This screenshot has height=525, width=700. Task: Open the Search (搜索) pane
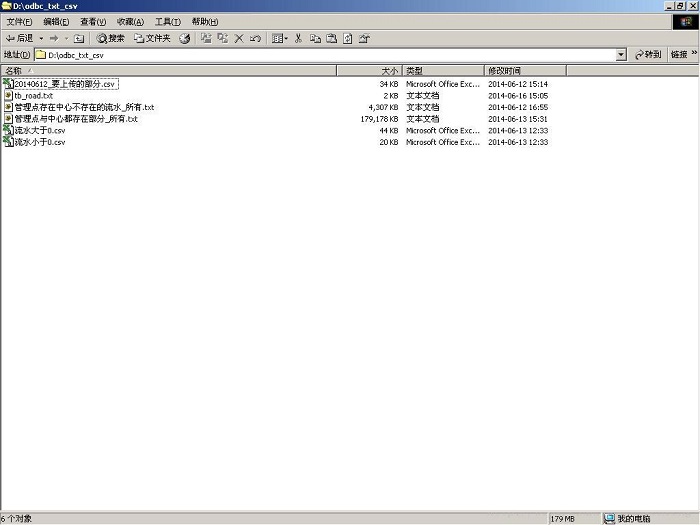click(x=111, y=38)
